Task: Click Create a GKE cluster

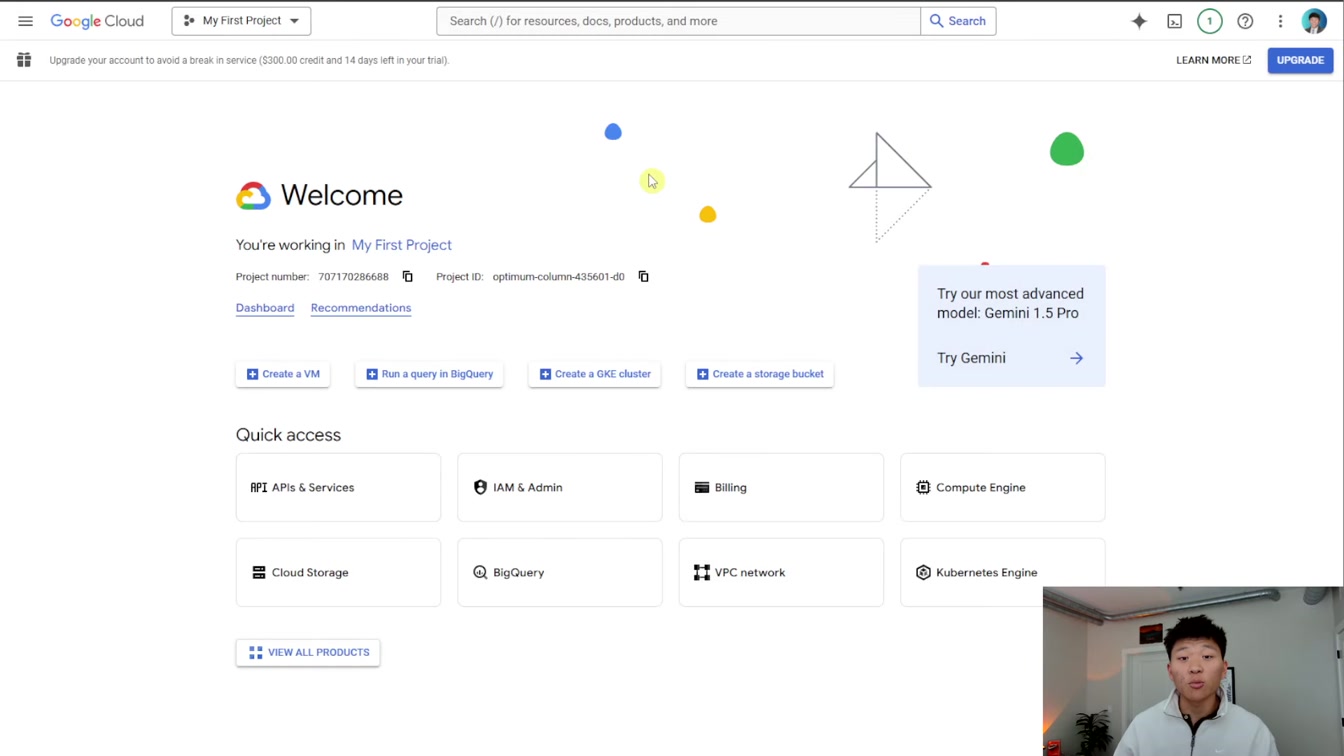Action: point(594,374)
